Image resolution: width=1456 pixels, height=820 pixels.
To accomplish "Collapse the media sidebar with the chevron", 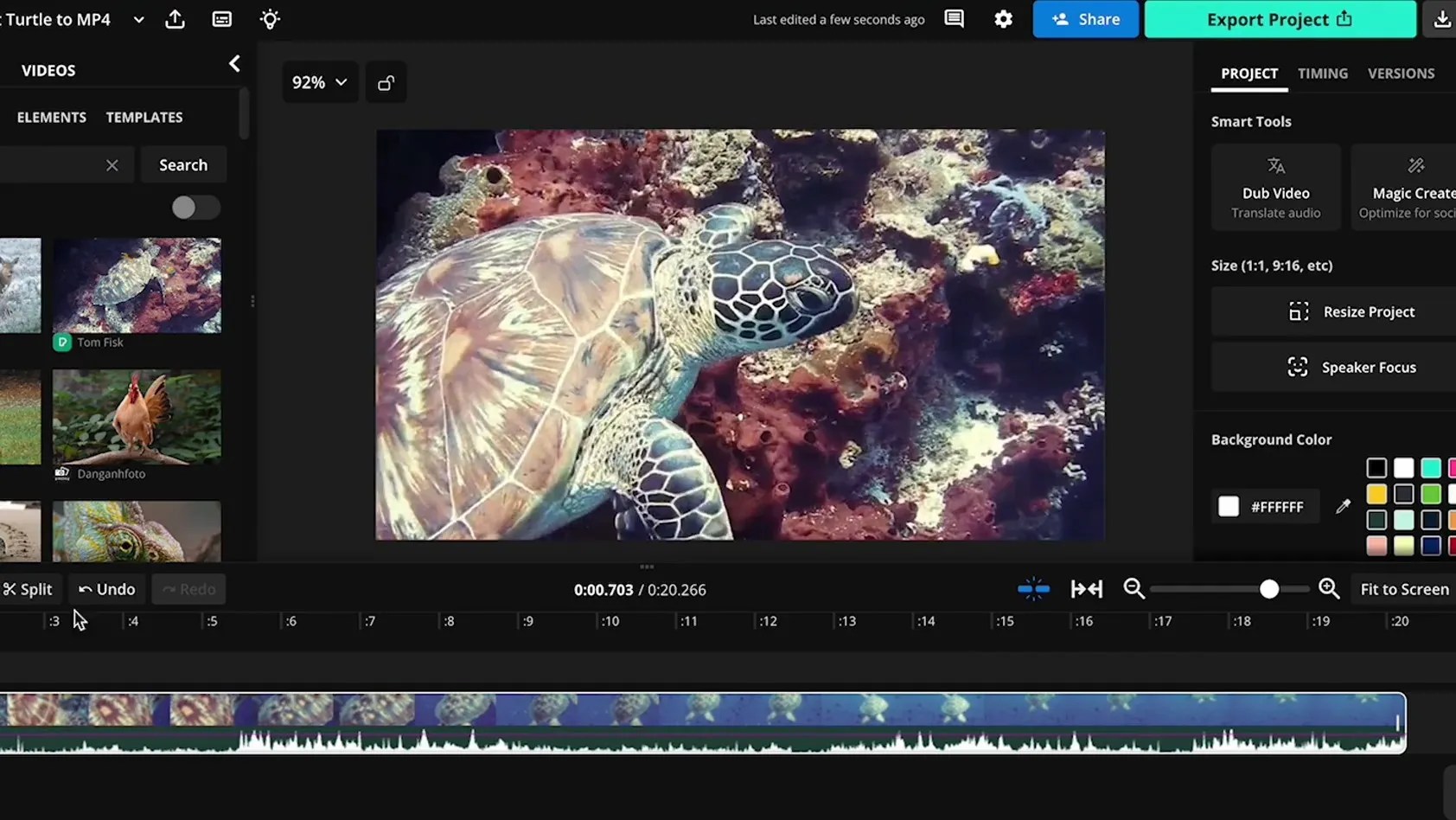I will tap(234, 63).
